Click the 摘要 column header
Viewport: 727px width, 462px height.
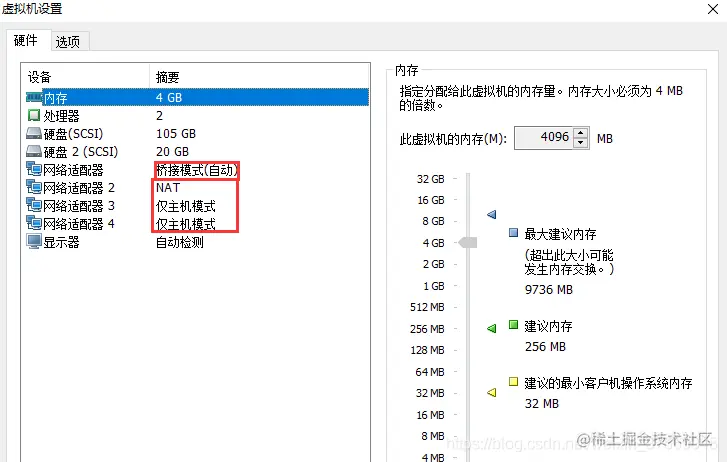[260, 77]
